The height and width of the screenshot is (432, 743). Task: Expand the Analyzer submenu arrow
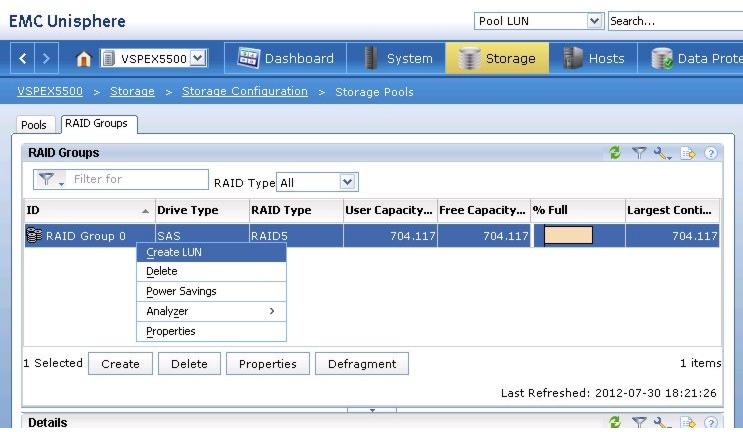[x=272, y=311]
